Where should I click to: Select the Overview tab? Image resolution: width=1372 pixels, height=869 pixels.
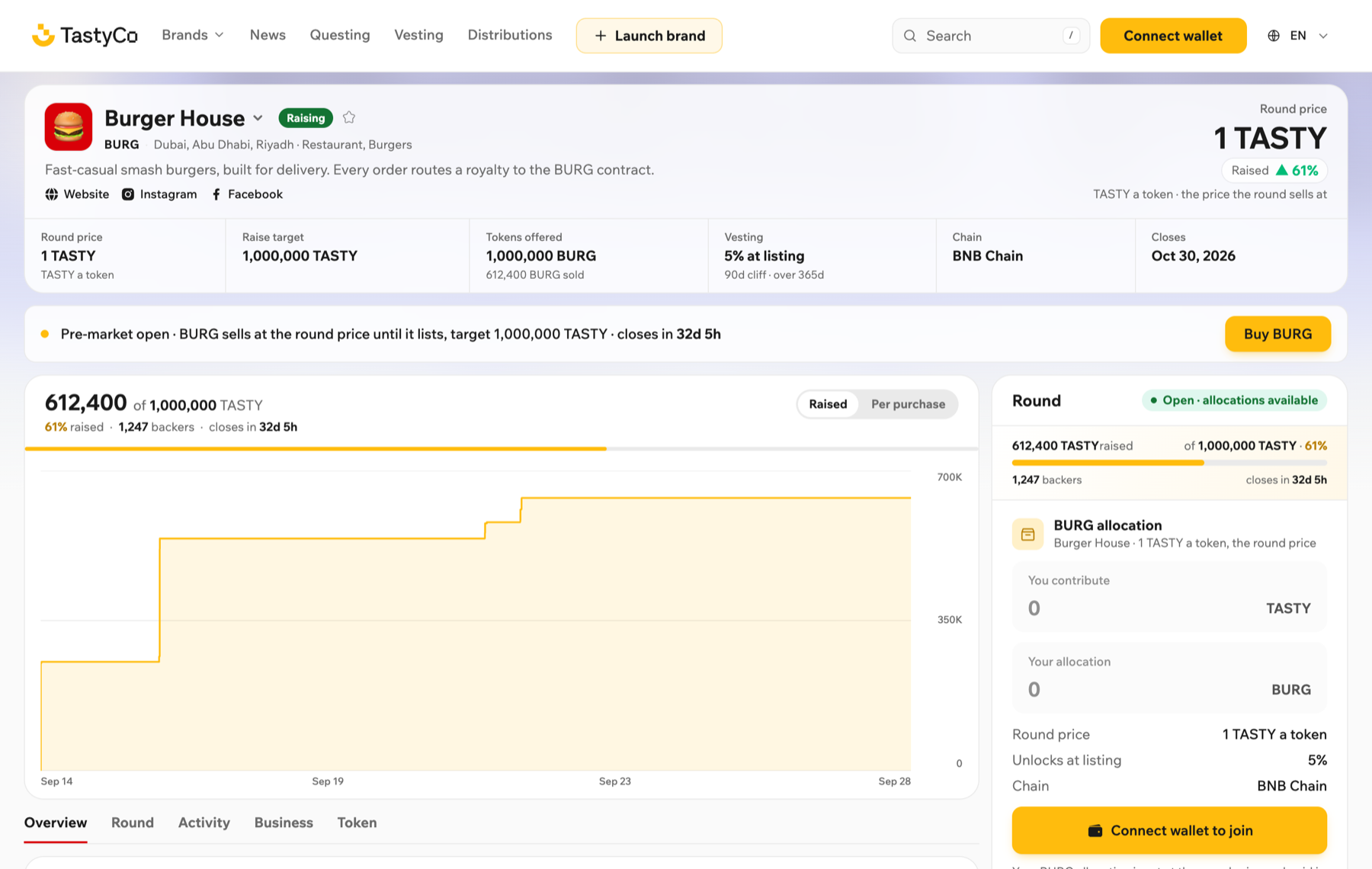[x=56, y=823]
